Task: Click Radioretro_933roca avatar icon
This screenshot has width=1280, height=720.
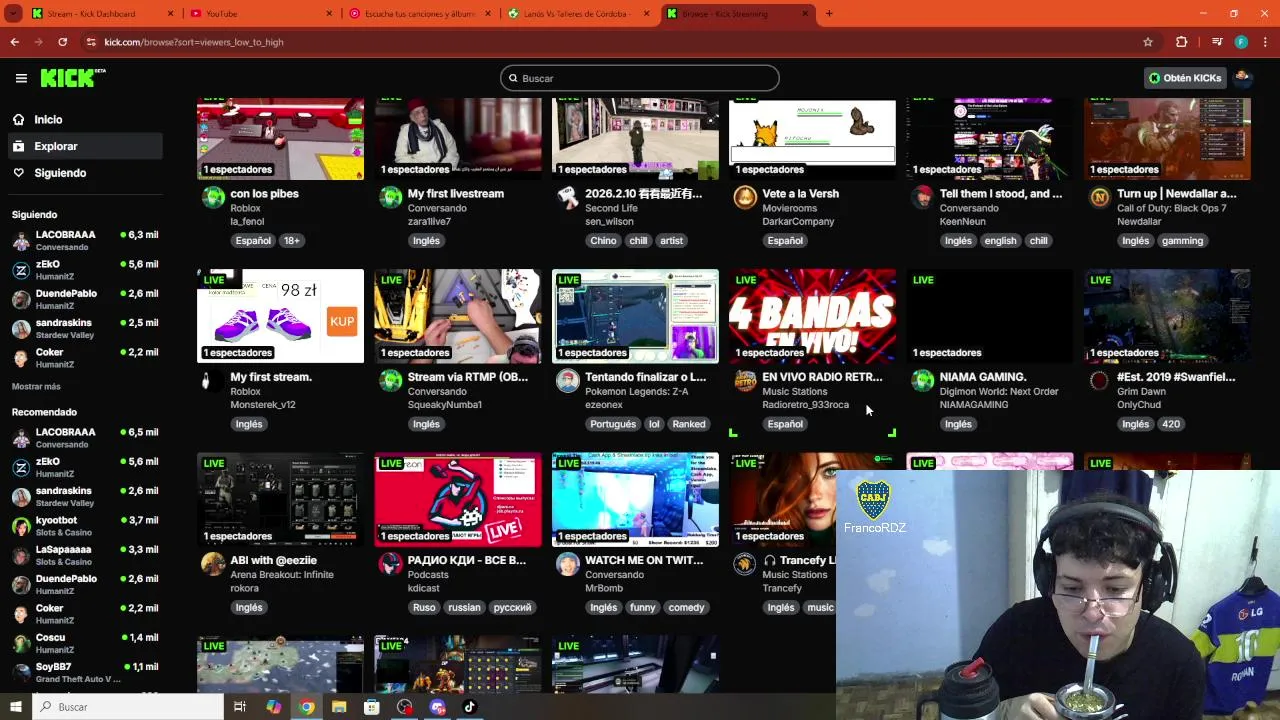Action: [x=745, y=381]
